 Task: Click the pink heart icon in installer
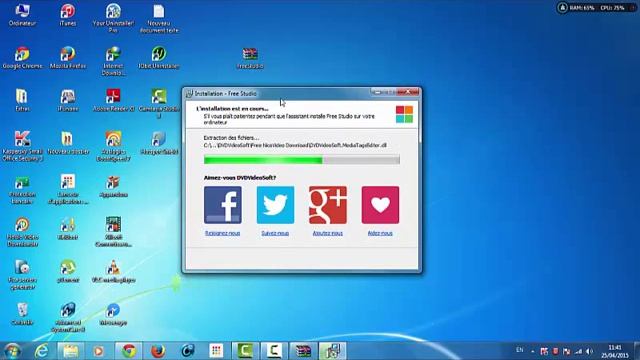pyautogui.click(x=380, y=205)
